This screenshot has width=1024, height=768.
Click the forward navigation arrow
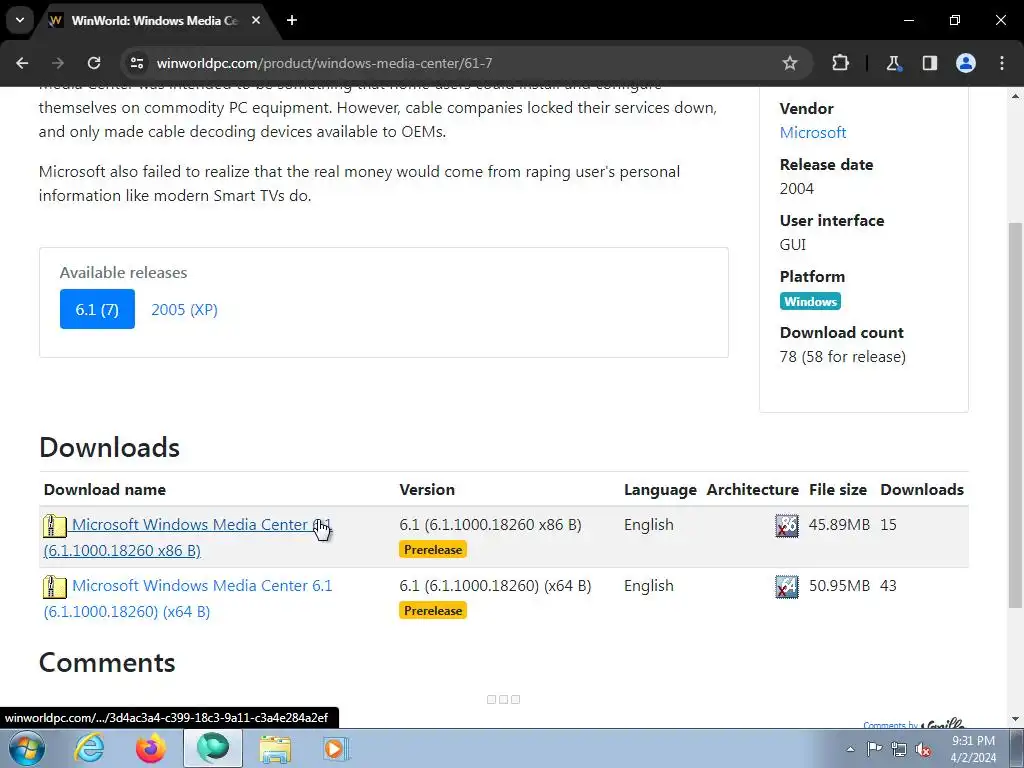tap(58, 63)
